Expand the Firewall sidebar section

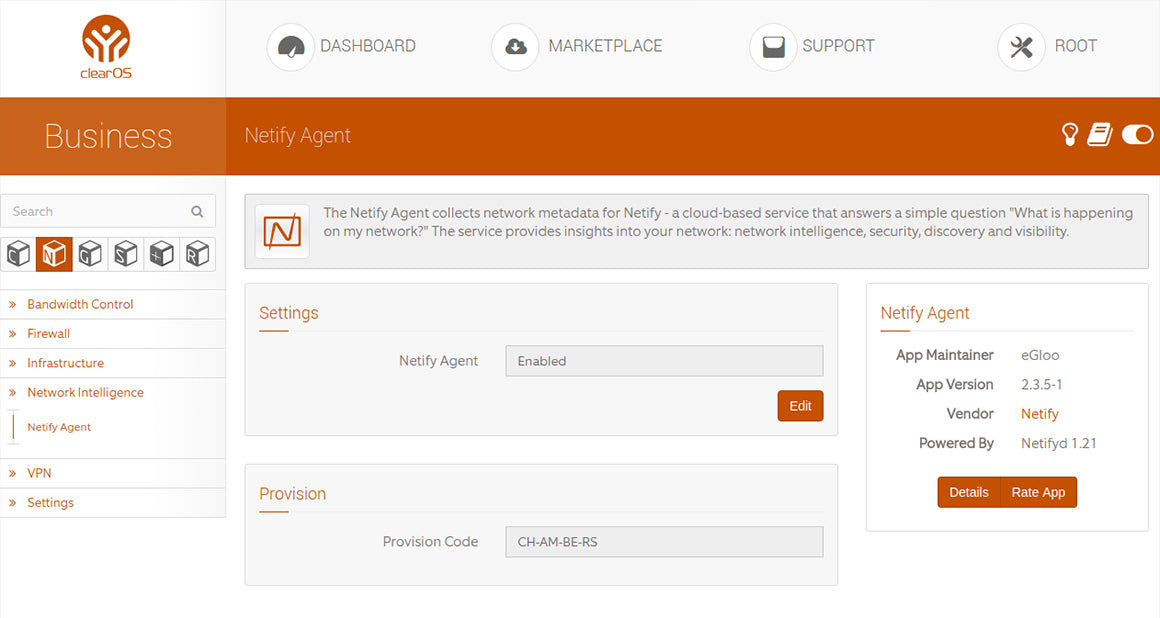tap(48, 334)
